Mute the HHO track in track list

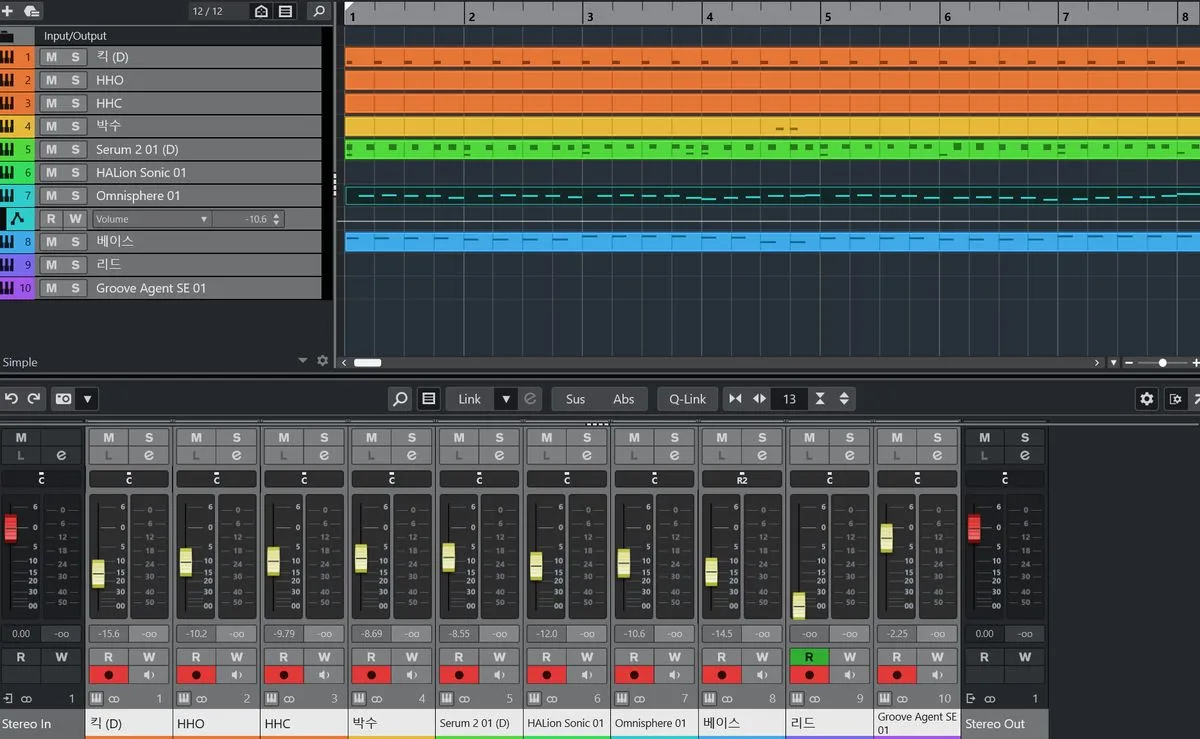(51, 80)
